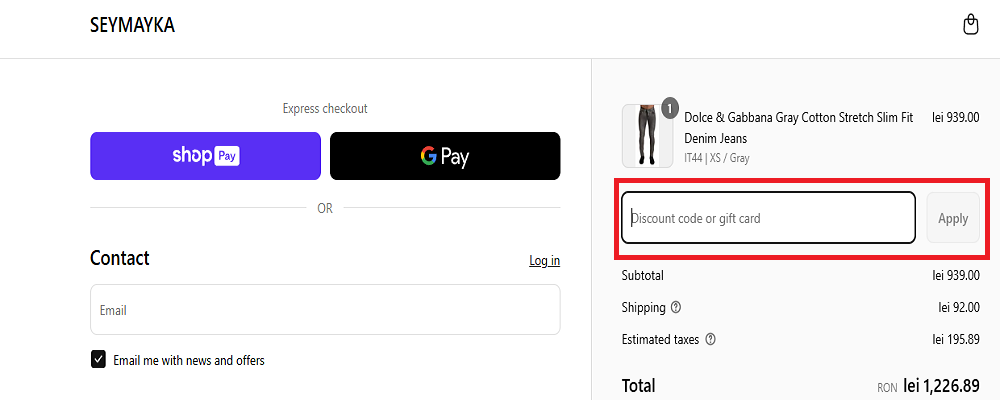1000x400 pixels.
Task: Click the Shipping help question icon
Action: (676, 307)
